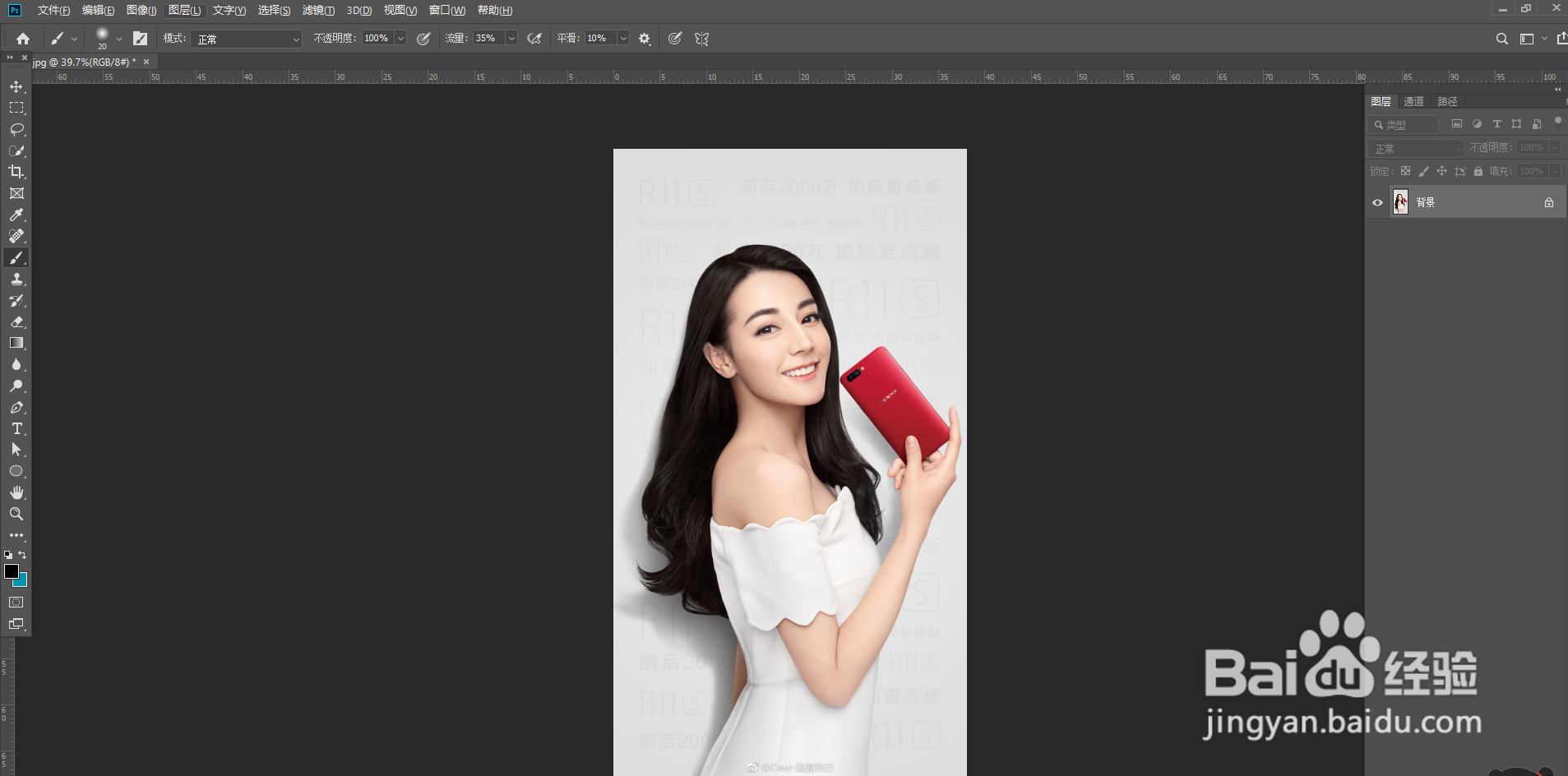The width and height of the screenshot is (1568, 776).
Task: Select the Crop tool
Action: [x=16, y=172]
